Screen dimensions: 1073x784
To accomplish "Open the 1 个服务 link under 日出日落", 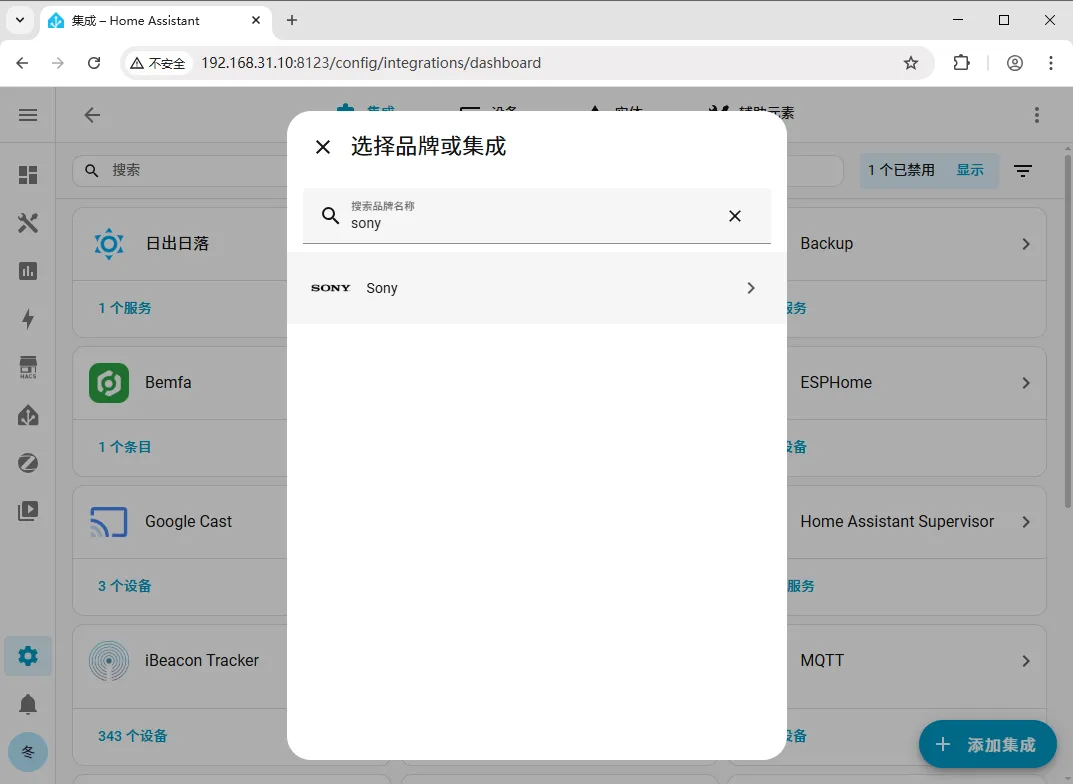I will [x=125, y=308].
